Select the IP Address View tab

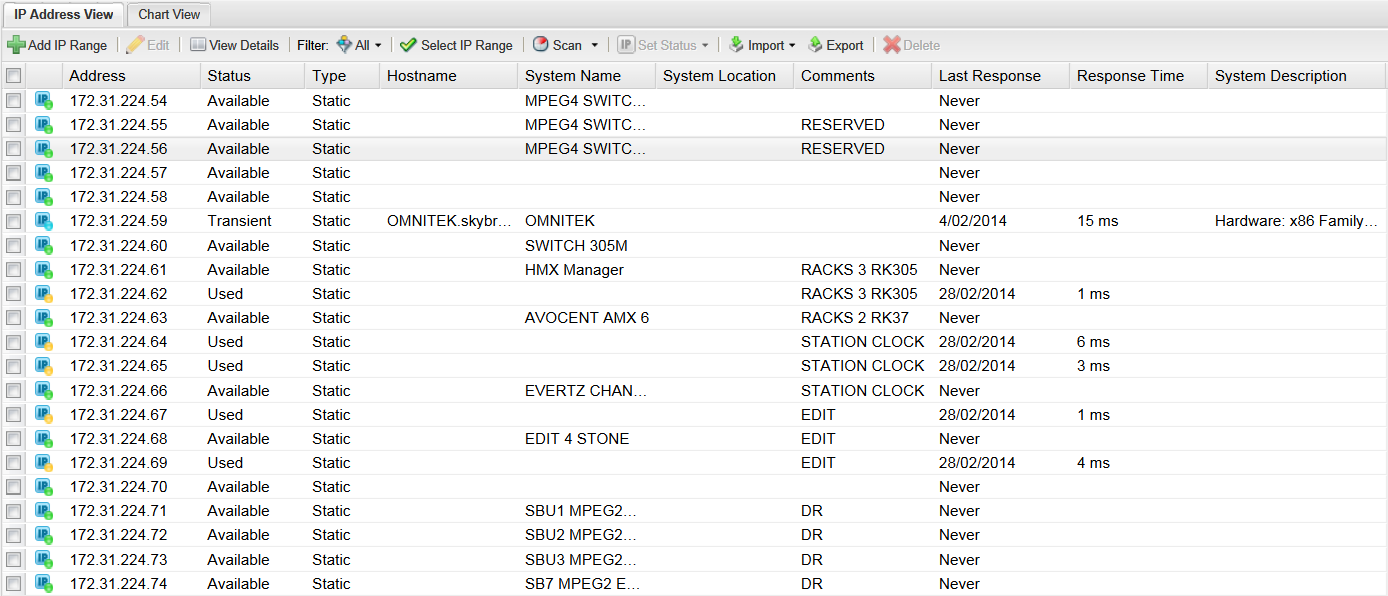(63, 14)
